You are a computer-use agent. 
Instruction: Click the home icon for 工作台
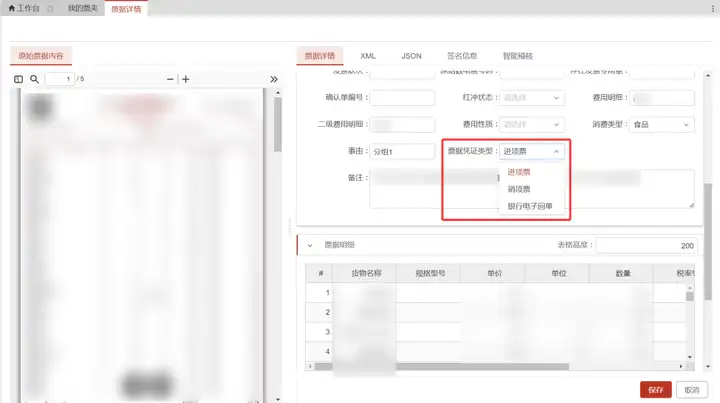point(12,8)
